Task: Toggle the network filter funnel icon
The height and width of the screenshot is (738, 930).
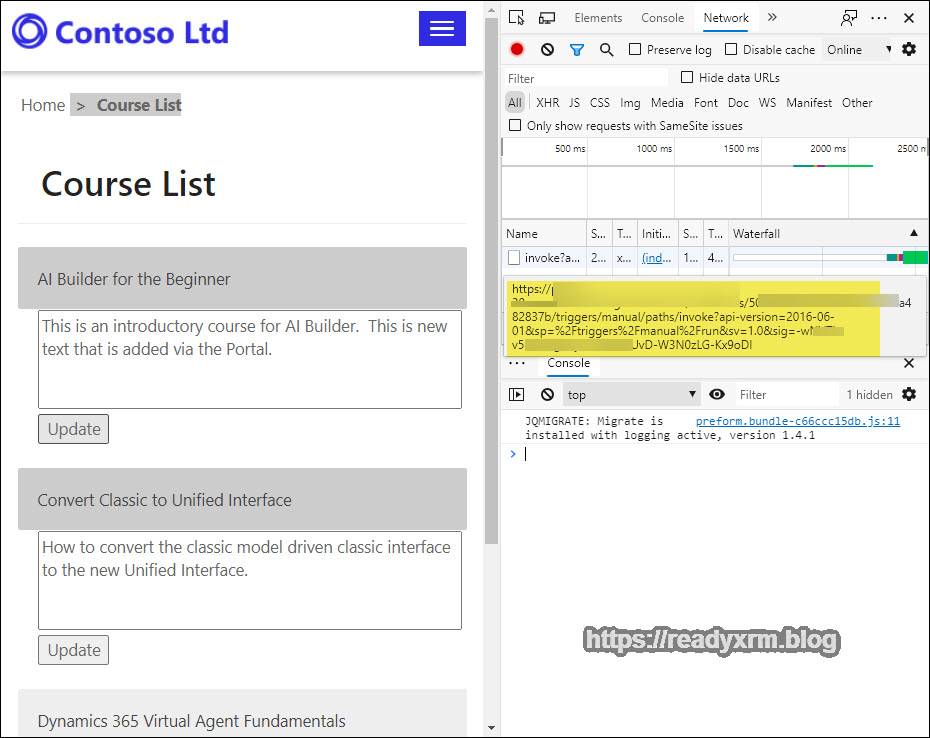Action: [x=577, y=50]
